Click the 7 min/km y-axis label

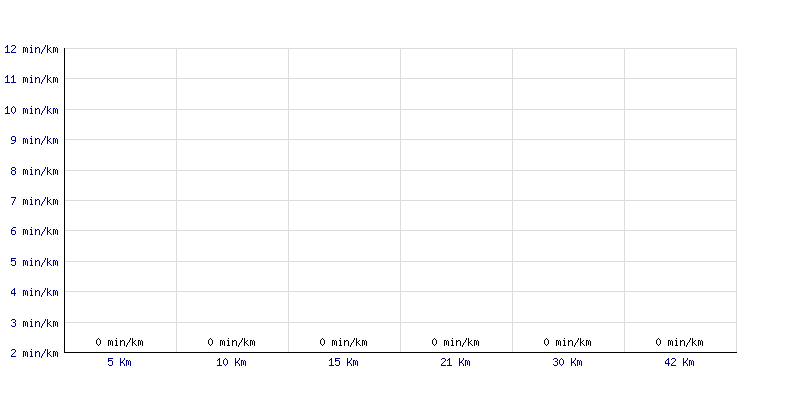tap(34, 202)
